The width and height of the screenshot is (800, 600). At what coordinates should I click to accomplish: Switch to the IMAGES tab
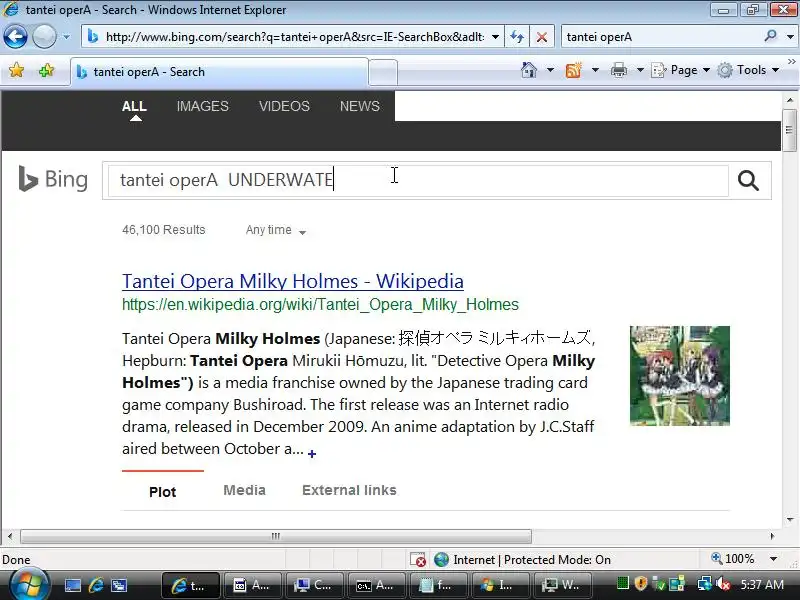203,106
